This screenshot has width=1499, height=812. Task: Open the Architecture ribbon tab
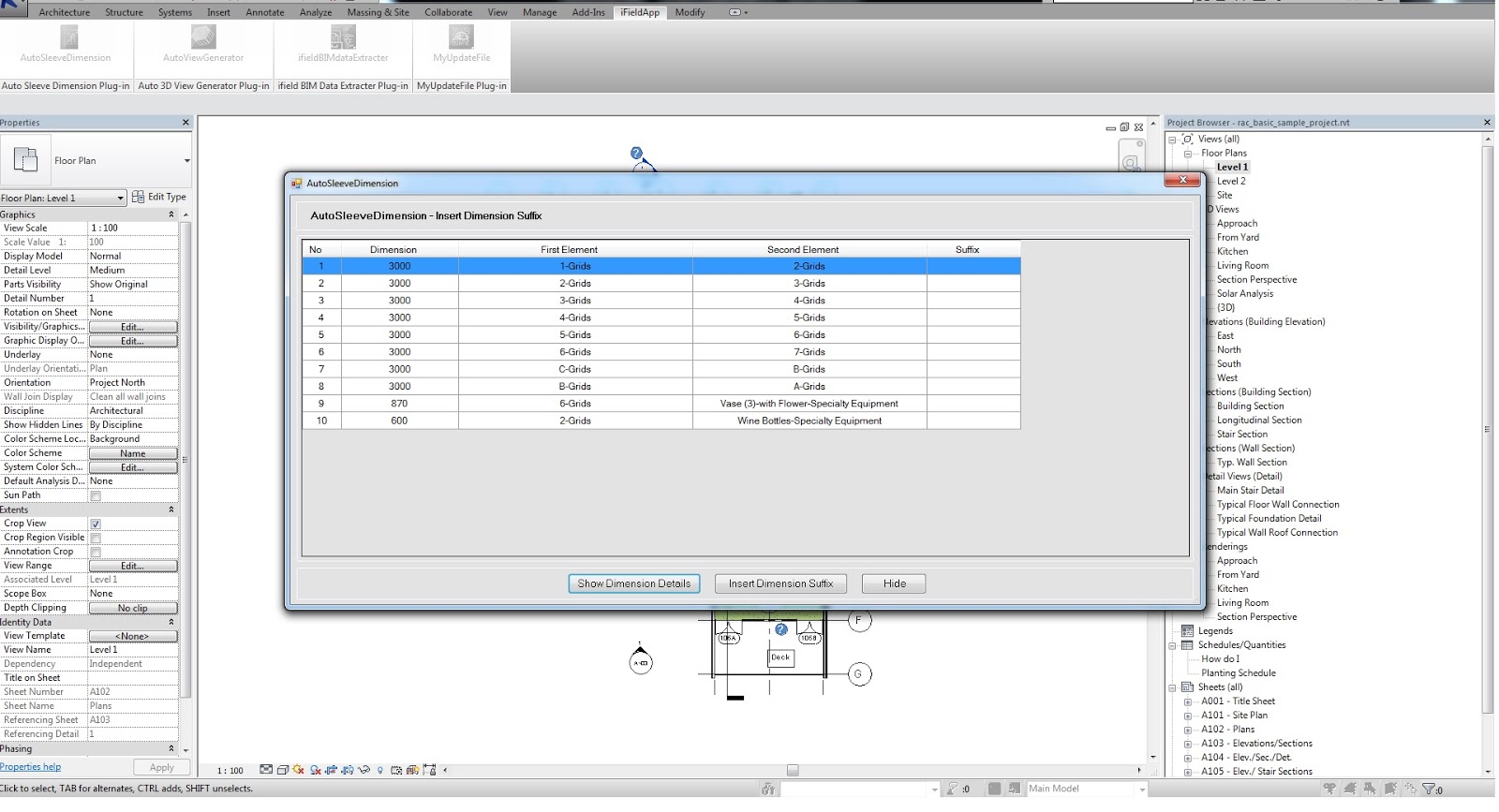[x=65, y=12]
